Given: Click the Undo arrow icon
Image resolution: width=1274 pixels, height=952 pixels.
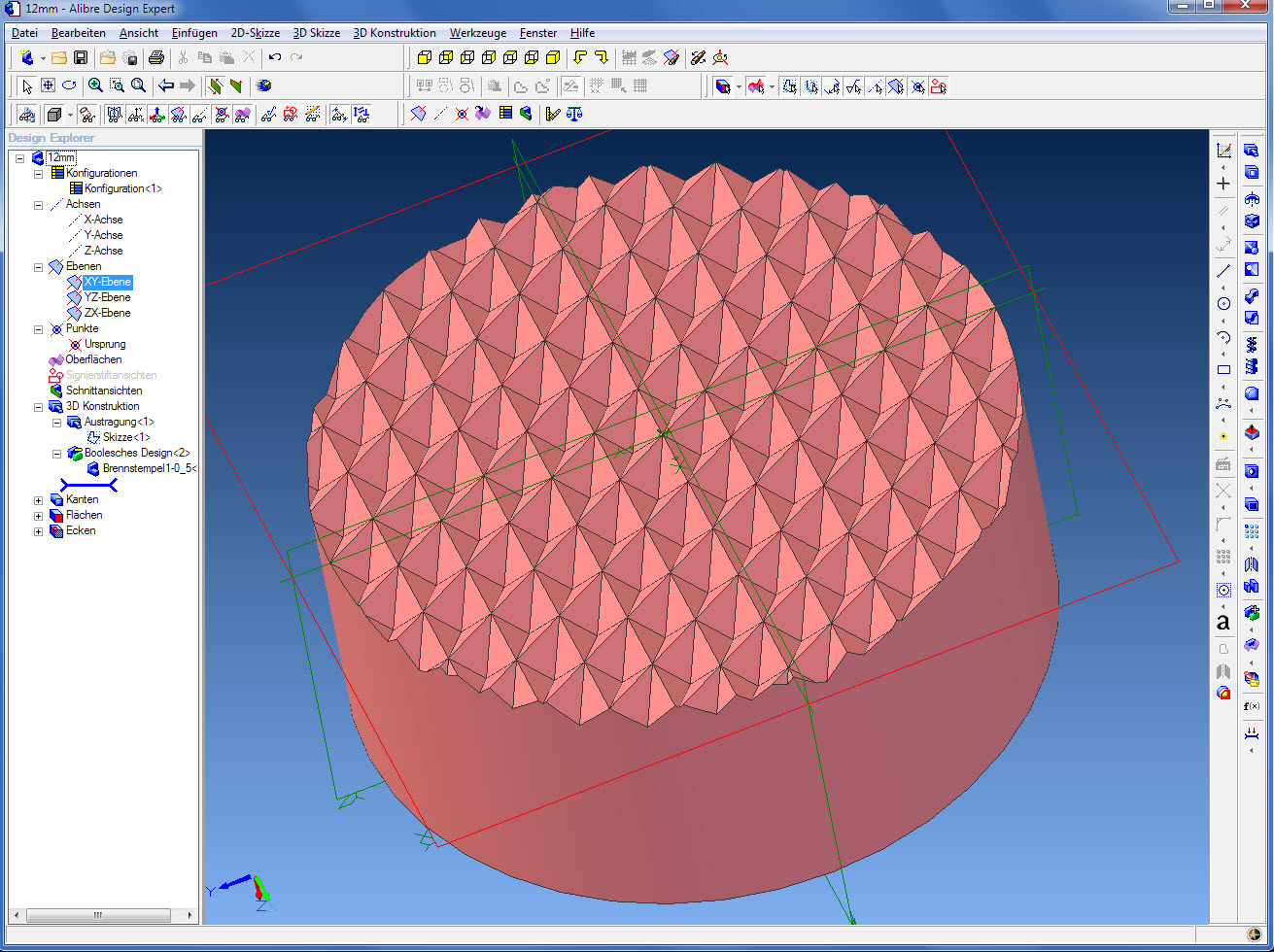Looking at the screenshot, I should [275, 58].
